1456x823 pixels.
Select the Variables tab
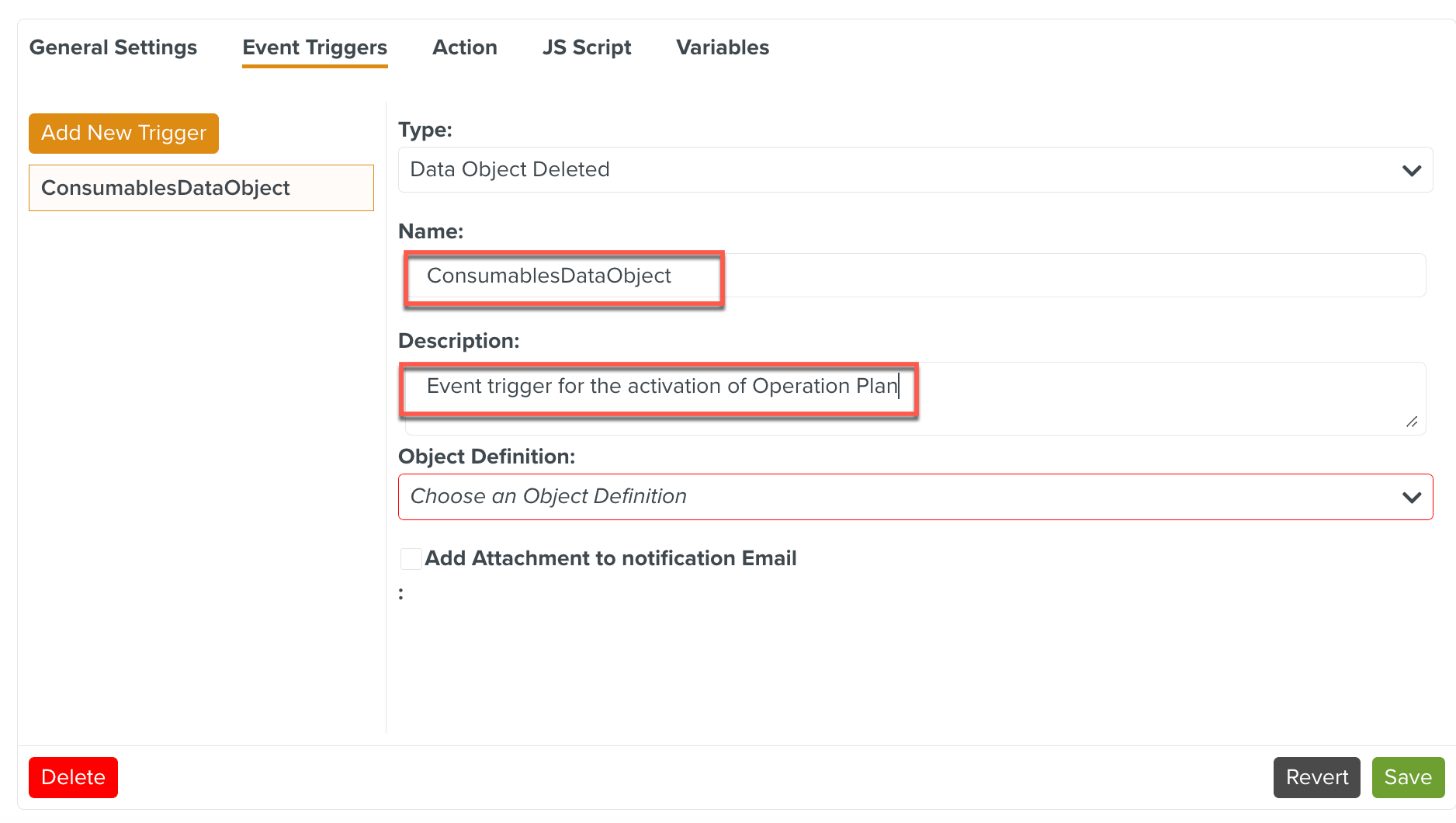coord(722,47)
